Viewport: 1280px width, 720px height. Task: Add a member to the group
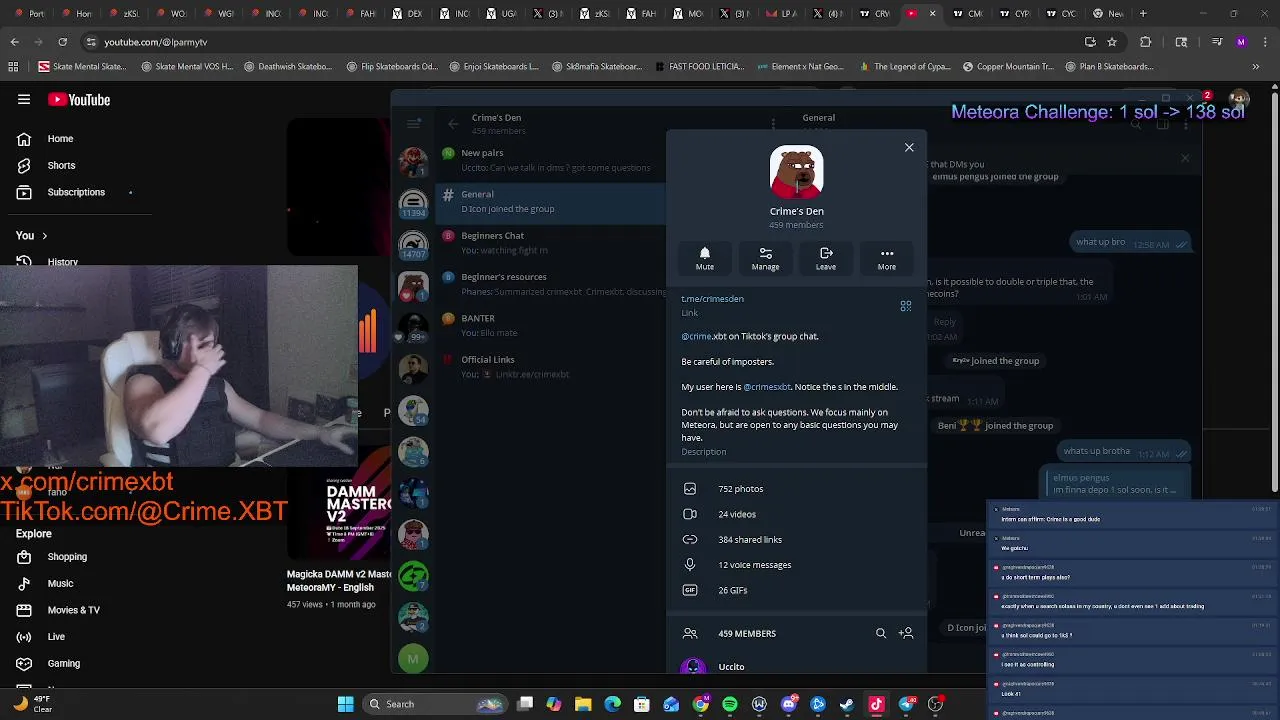(x=906, y=633)
